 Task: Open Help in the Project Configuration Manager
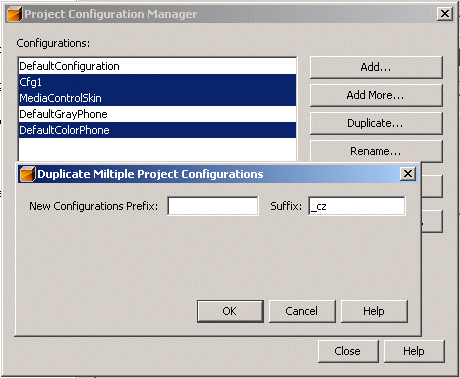coord(414,351)
